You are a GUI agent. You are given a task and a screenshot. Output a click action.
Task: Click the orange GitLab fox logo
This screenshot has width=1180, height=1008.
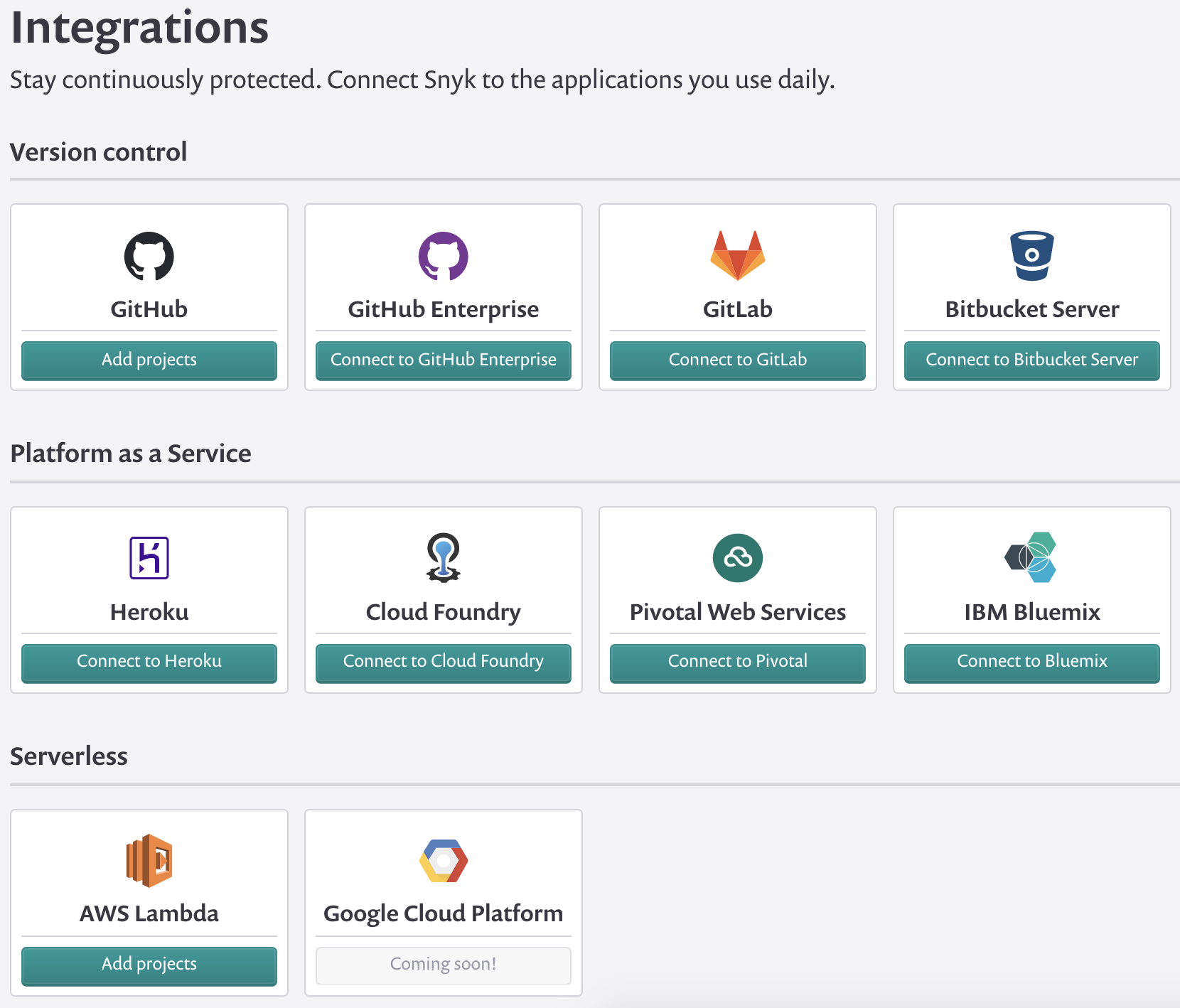pyautogui.click(x=737, y=256)
